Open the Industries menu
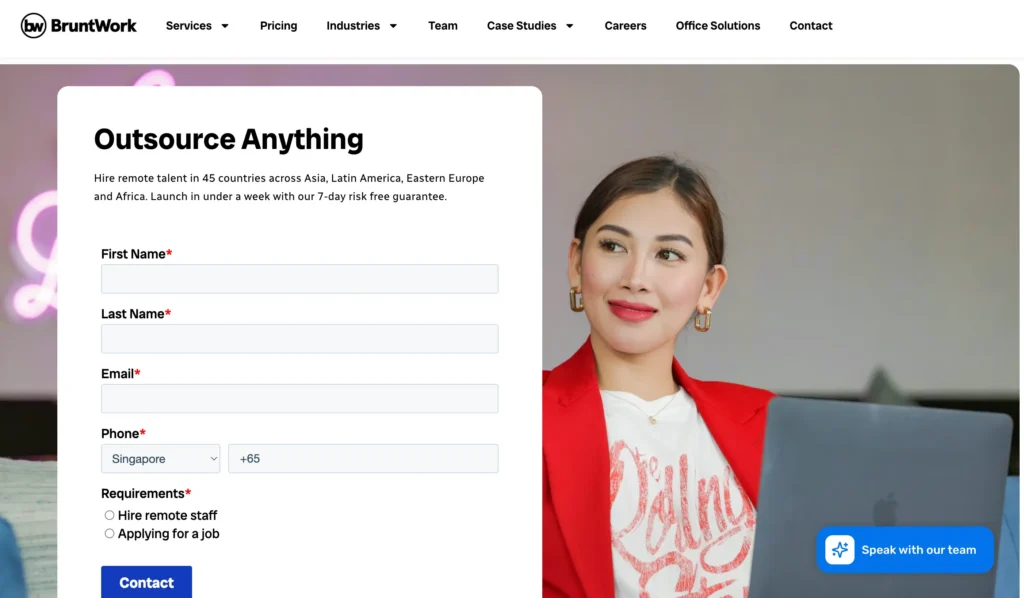Viewport: 1024px width, 598px height. click(353, 25)
